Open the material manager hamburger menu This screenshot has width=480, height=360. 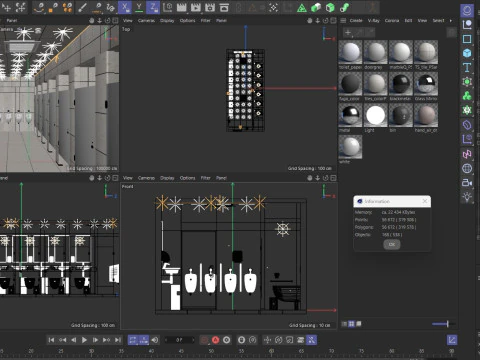click(343, 21)
